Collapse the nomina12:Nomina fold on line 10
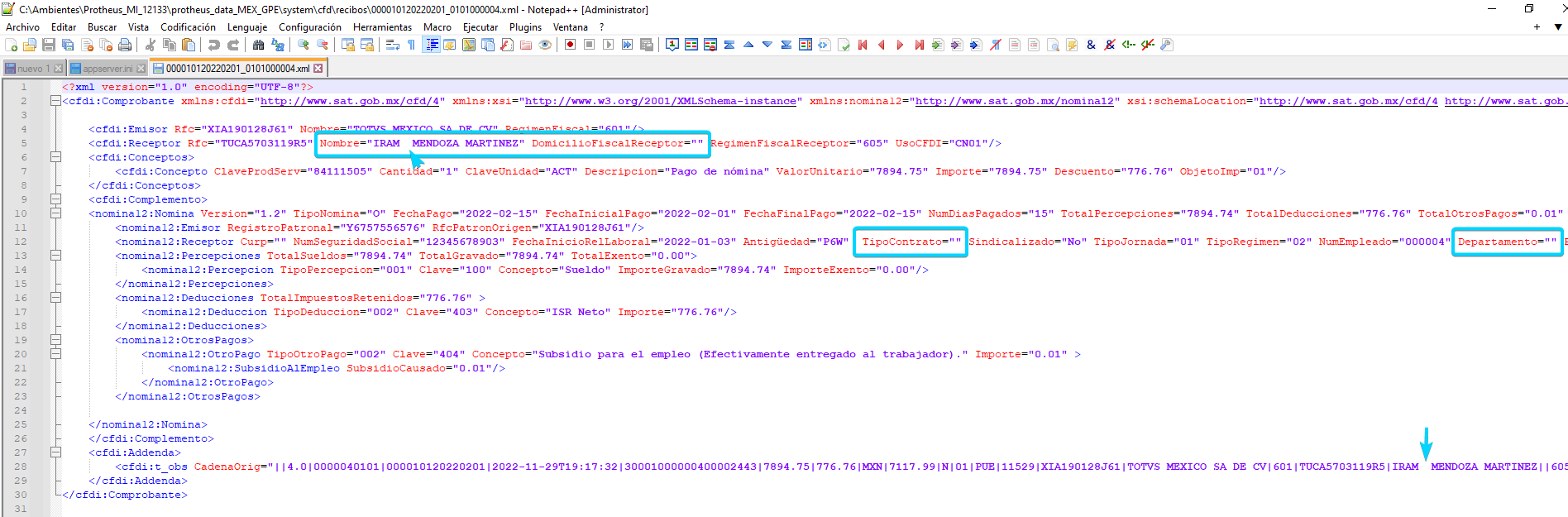This screenshot has width=1568, height=517. coord(55,213)
